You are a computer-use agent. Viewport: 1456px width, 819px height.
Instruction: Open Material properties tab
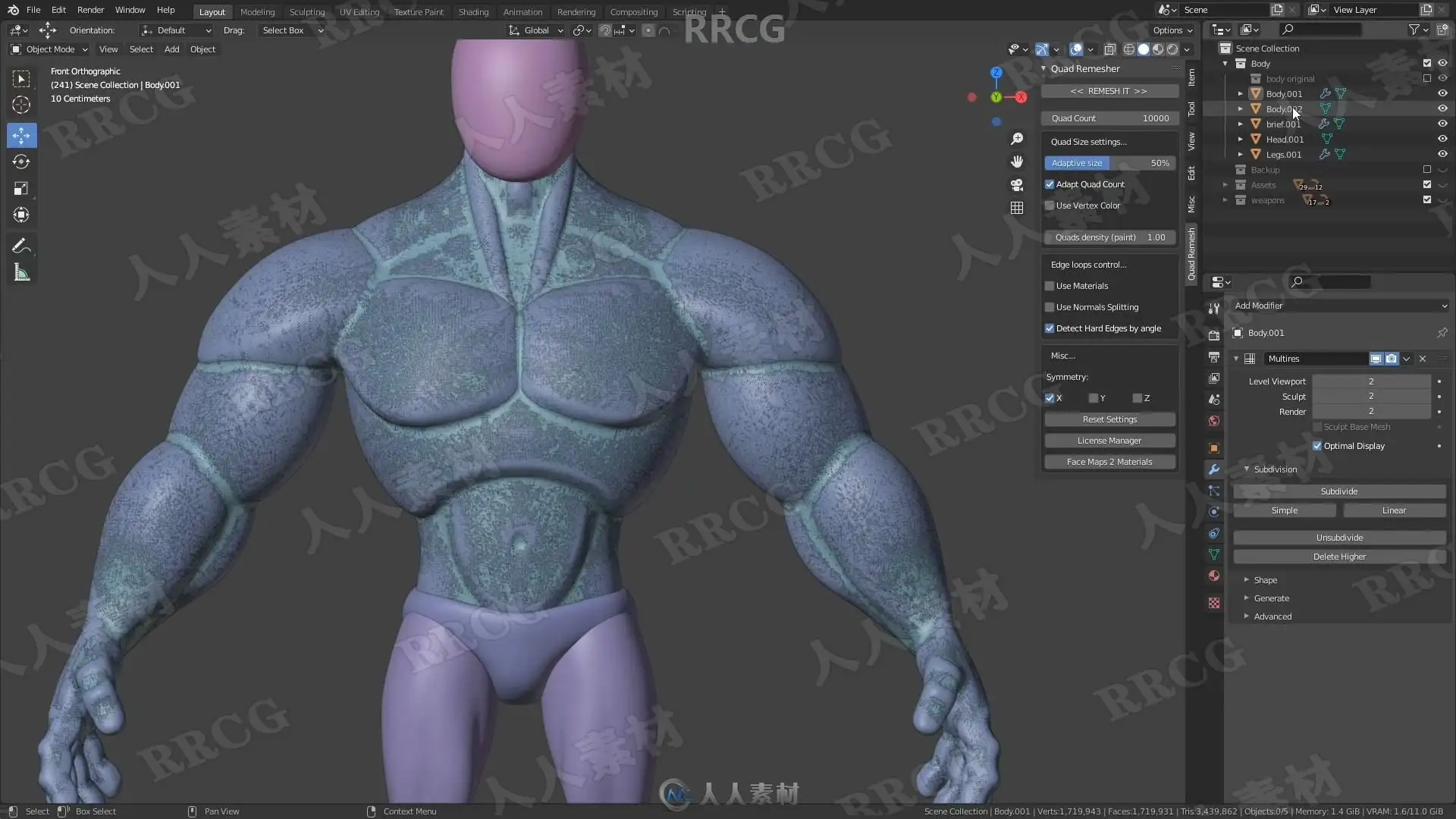click(1214, 576)
